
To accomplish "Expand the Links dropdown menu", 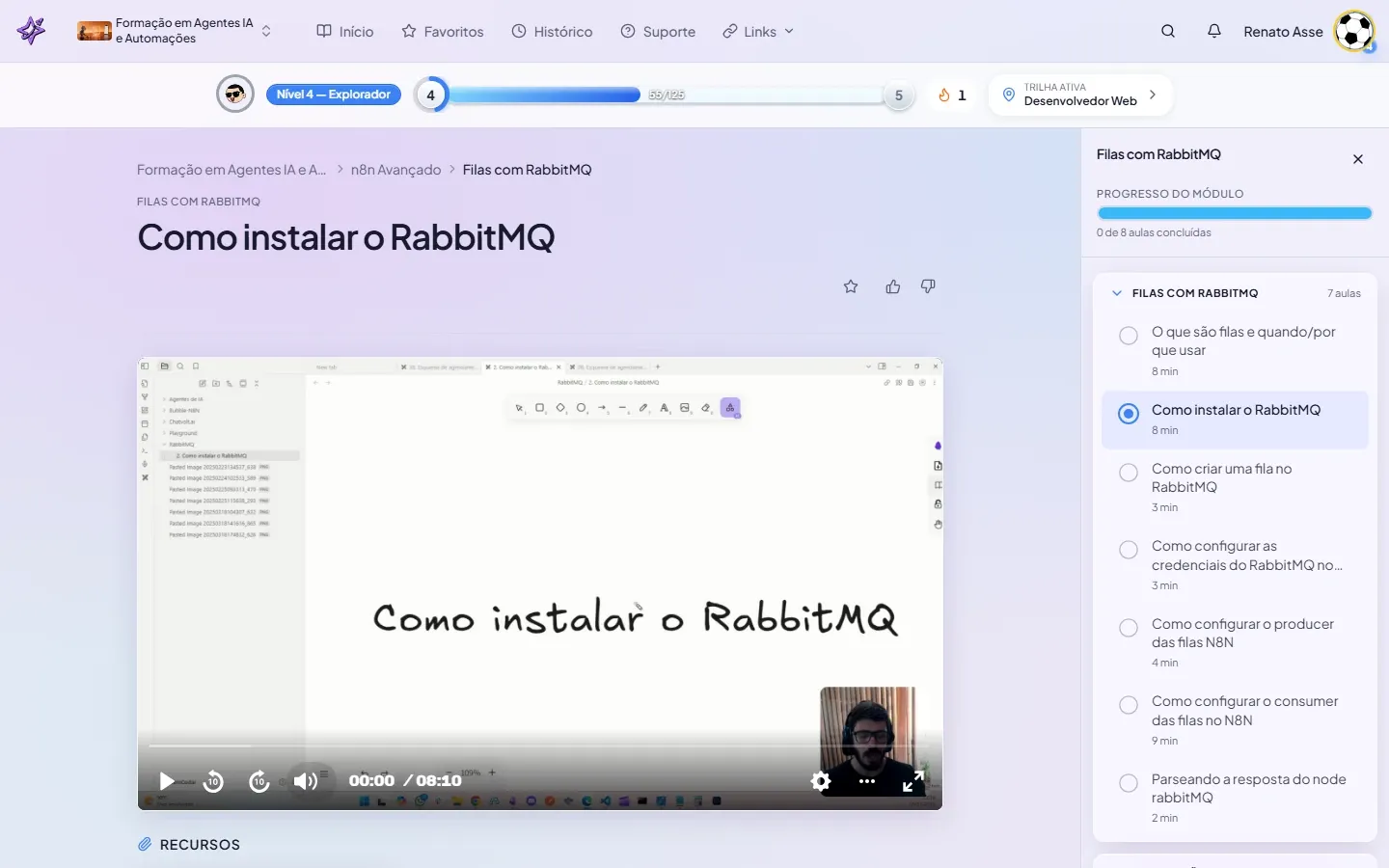I will 758,31.
